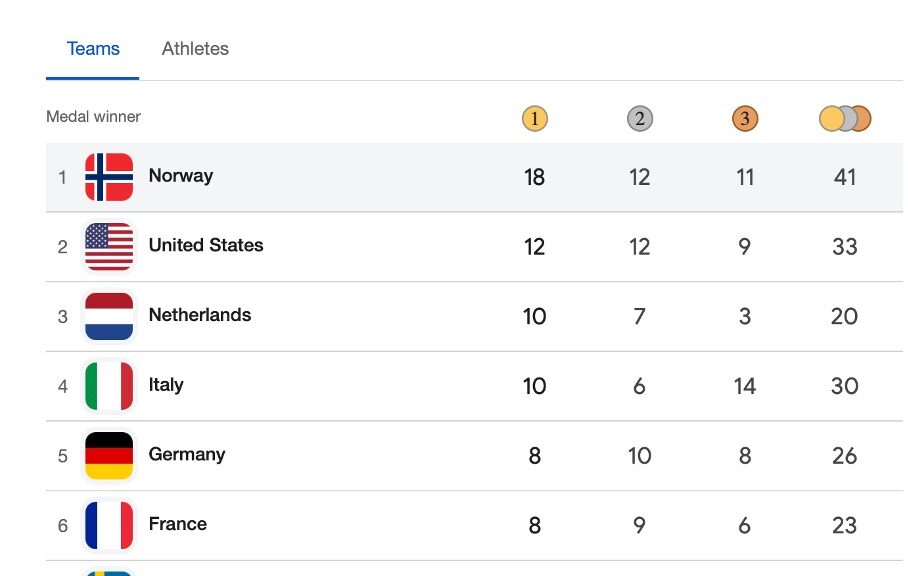Click the France flag icon
Image resolution: width=908 pixels, height=576 pixels.
pyautogui.click(x=109, y=525)
